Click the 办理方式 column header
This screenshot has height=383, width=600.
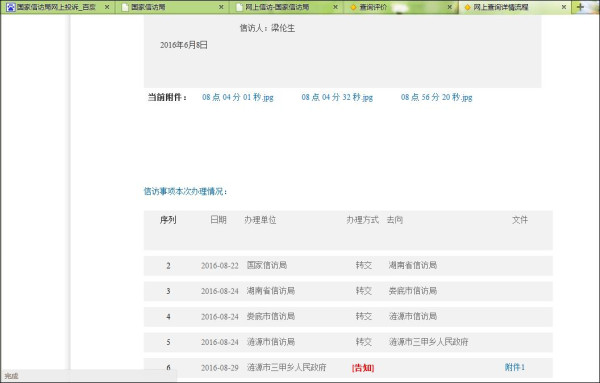[x=362, y=220]
